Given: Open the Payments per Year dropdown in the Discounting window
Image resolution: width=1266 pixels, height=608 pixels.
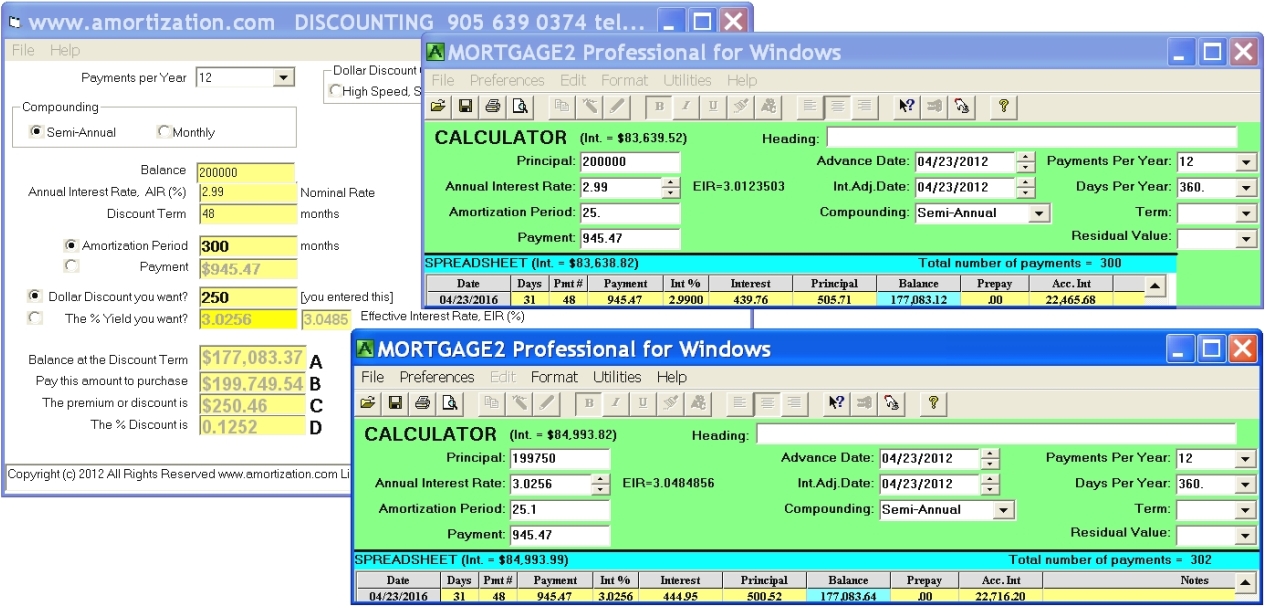Looking at the screenshot, I should (284, 78).
